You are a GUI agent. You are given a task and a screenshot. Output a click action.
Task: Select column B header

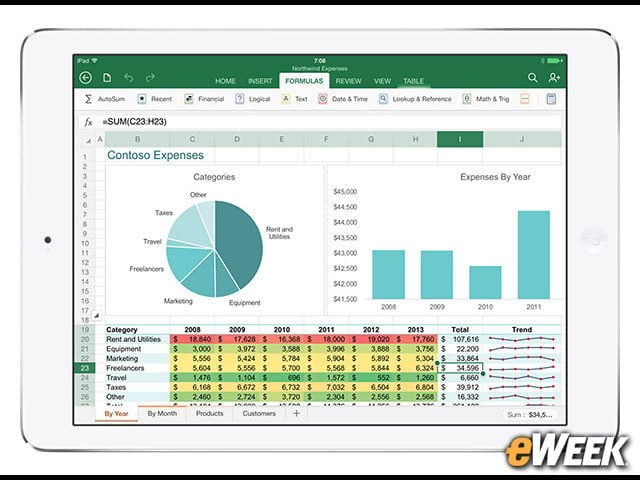[x=138, y=139]
